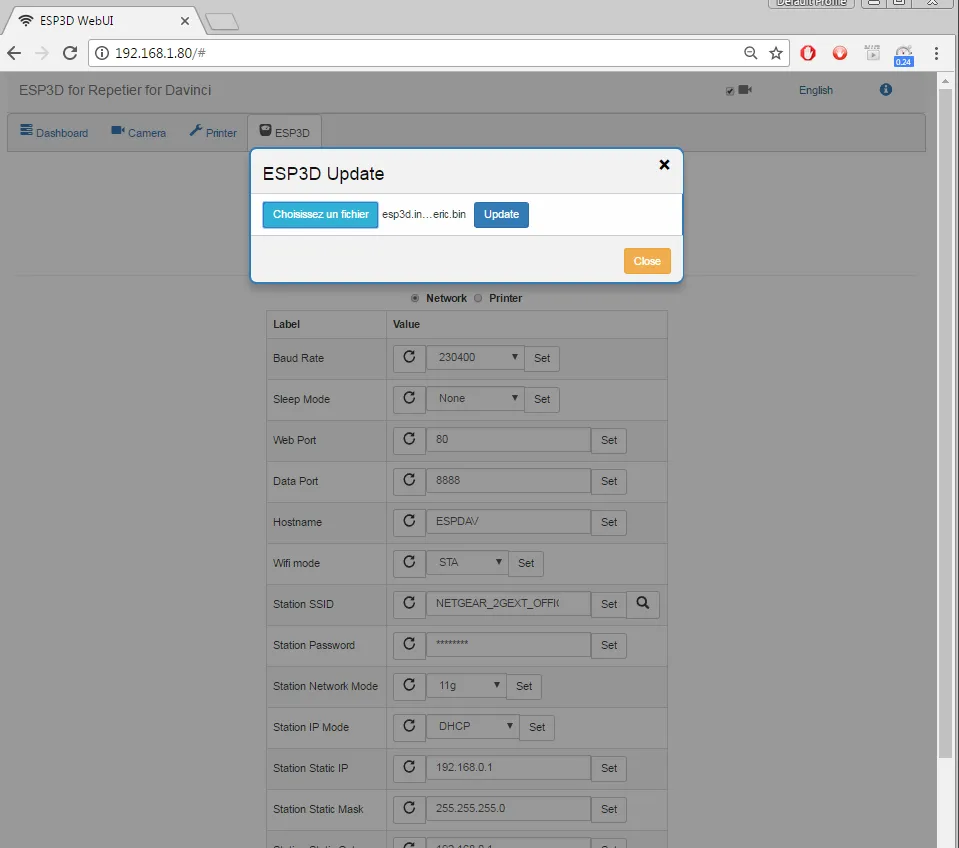This screenshot has height=848, width=959.
Task: Toggle the camera checkbox in the header
Action: (x=730, y=91)
